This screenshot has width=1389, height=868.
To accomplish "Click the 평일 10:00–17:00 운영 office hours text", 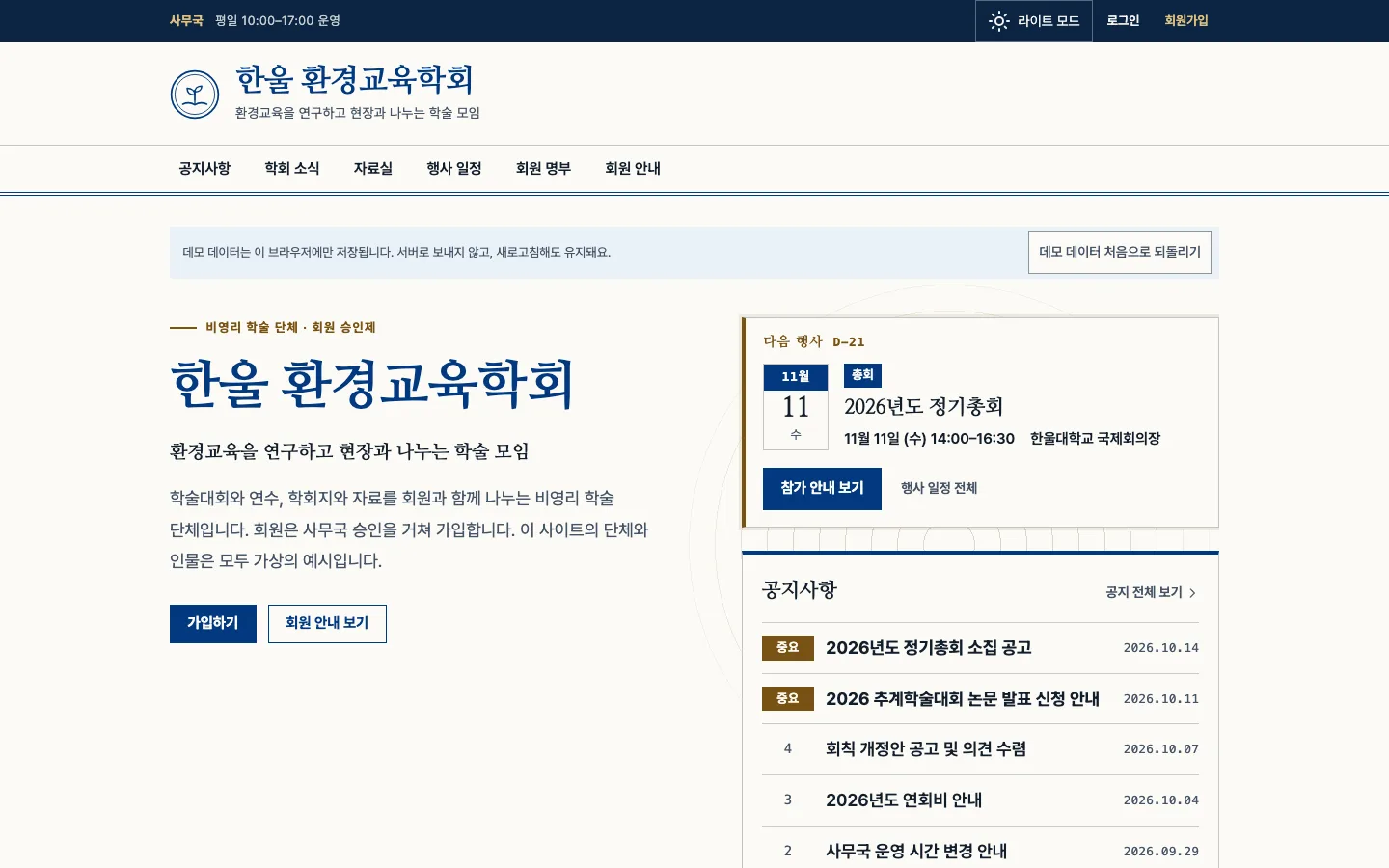I will [278, 21].
